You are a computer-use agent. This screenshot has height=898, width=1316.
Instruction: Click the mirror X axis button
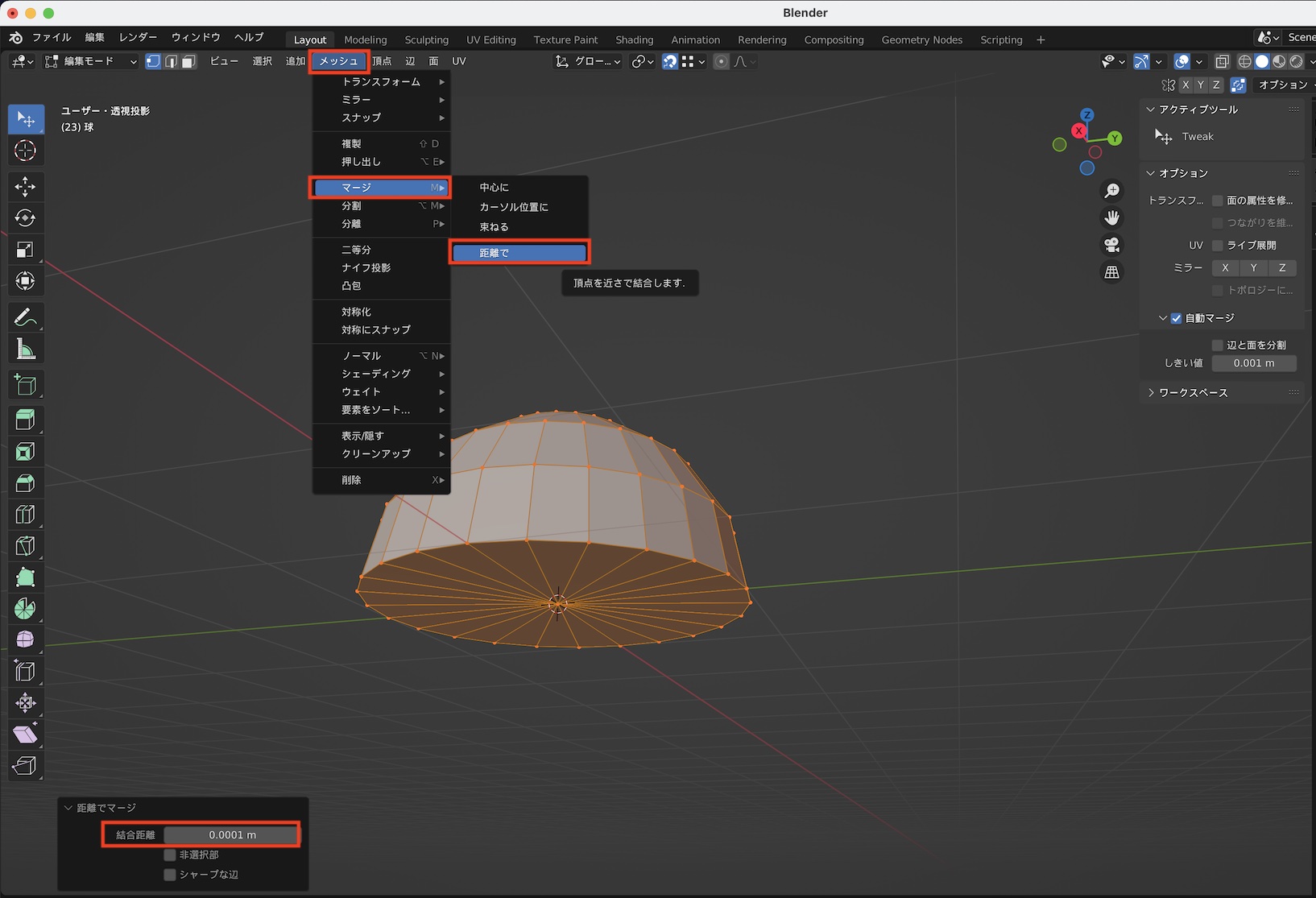click(1225, 267)
